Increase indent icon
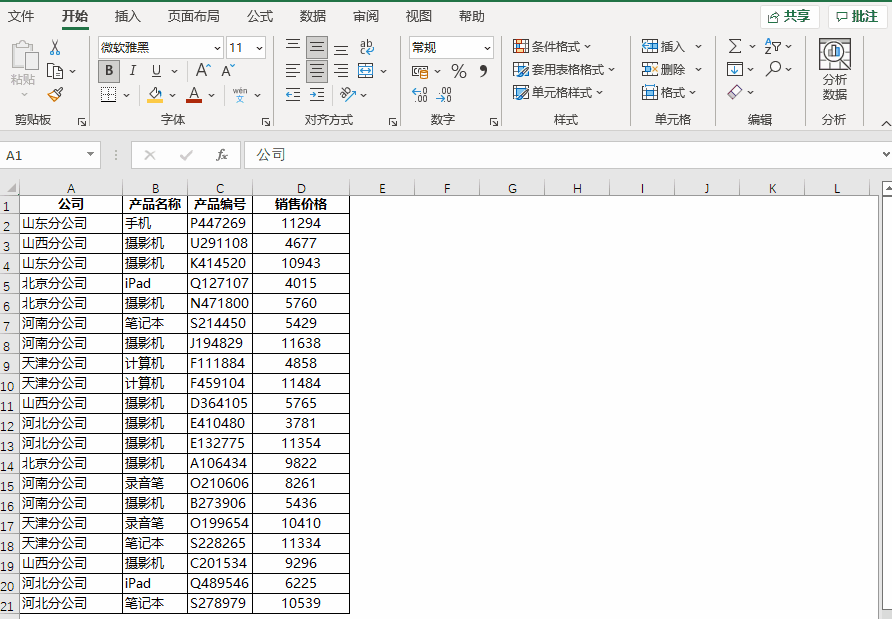The width and height of the screenshot is (892, 619). [317, 94]
